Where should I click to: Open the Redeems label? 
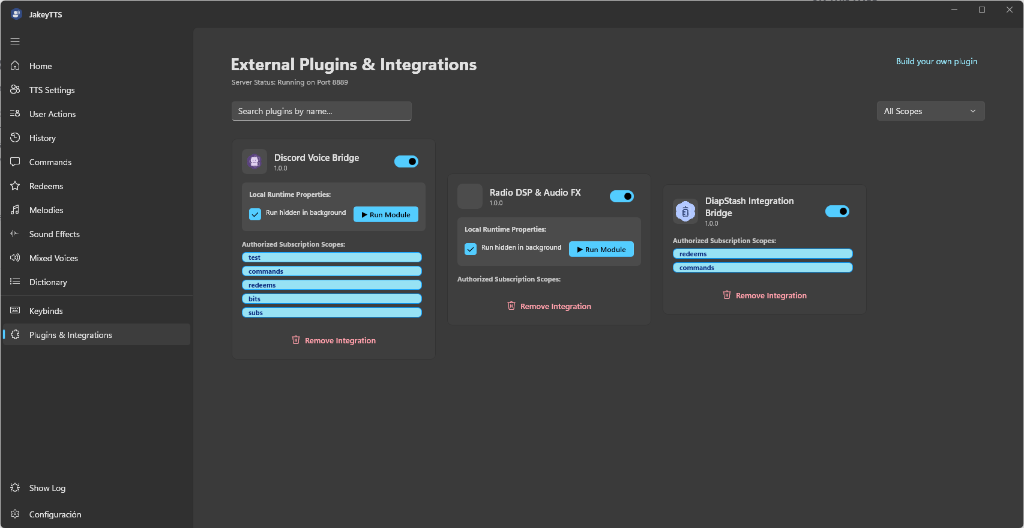pyautogui.click(x=46, y=186)
